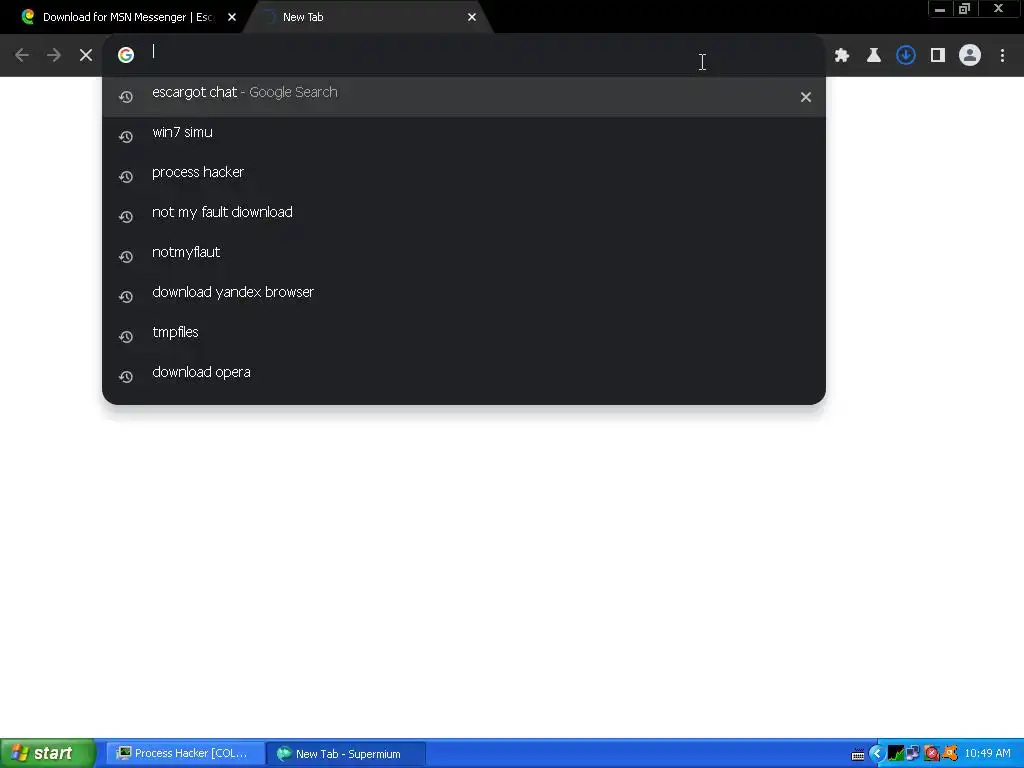This screenshot has width=1024, height=768.
Task: Open network connection tray icon
Action: click(913, 754)
